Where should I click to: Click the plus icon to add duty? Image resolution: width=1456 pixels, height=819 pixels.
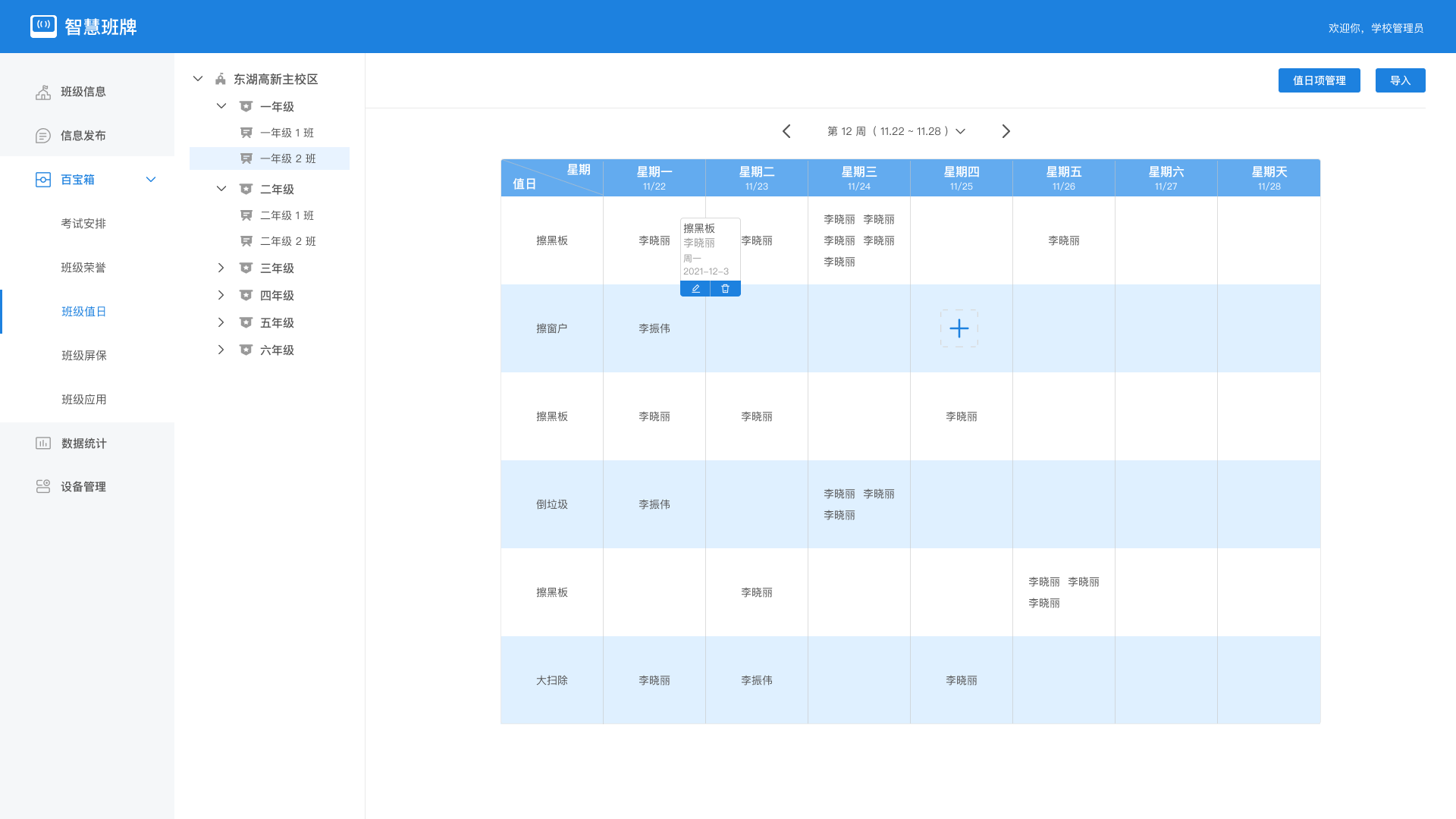[x=959, y=328]
